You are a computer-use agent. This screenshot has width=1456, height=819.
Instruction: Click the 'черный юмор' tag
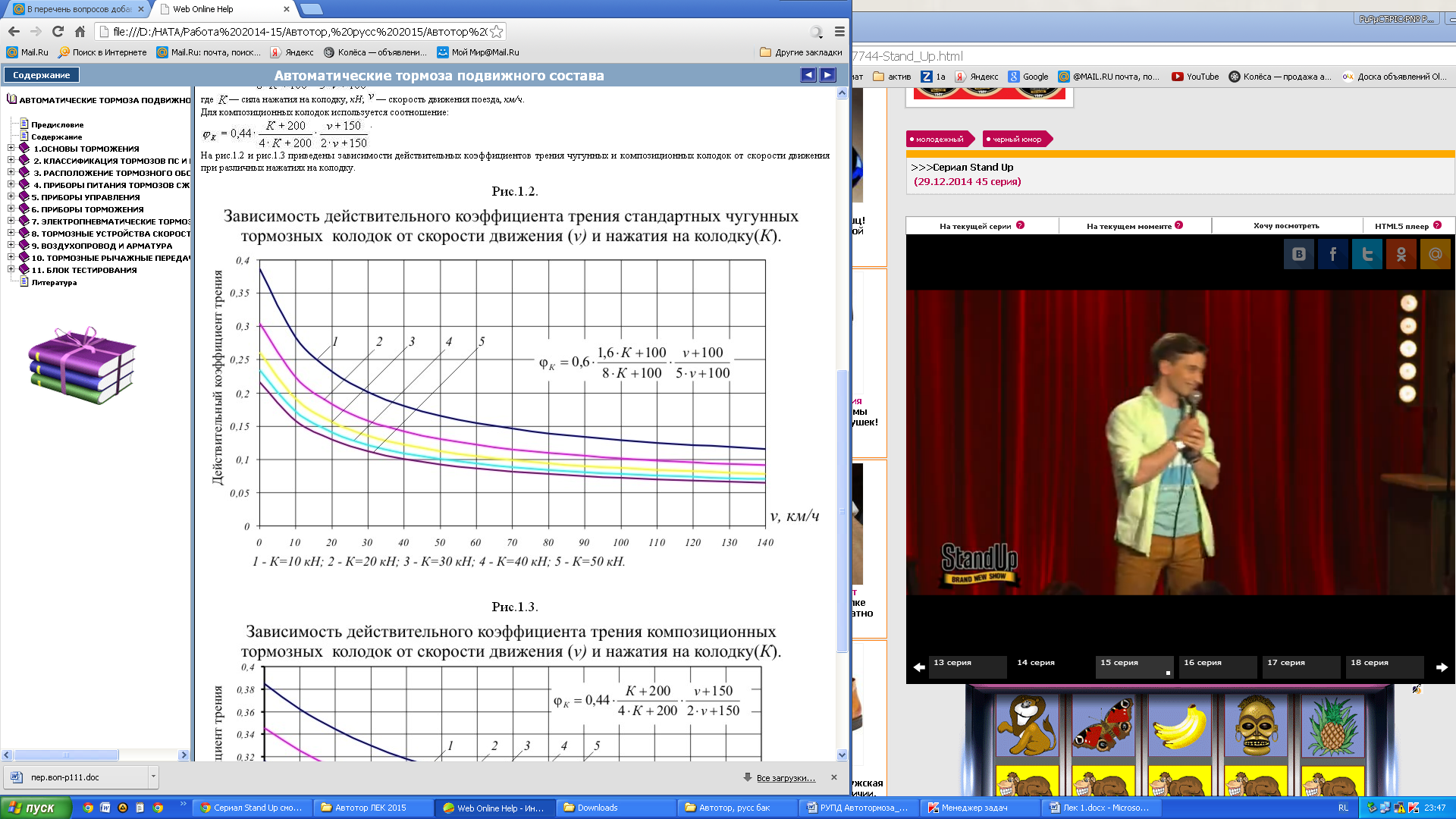1016,140
